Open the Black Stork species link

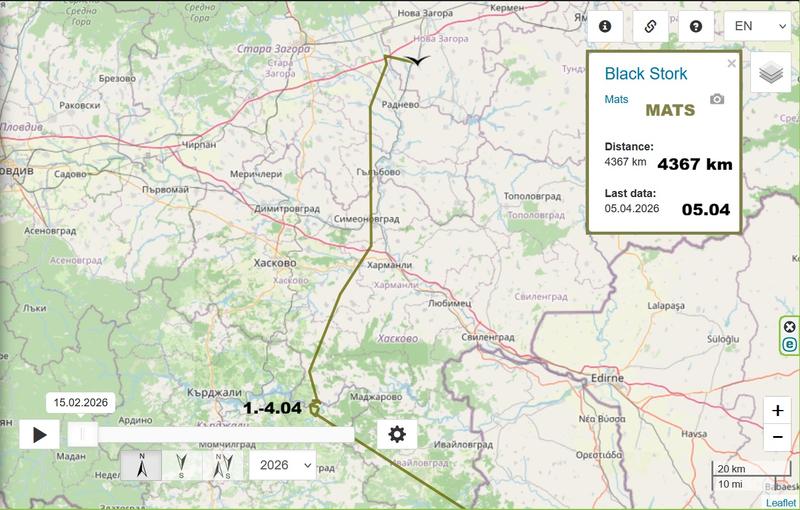tap(646, 73)
